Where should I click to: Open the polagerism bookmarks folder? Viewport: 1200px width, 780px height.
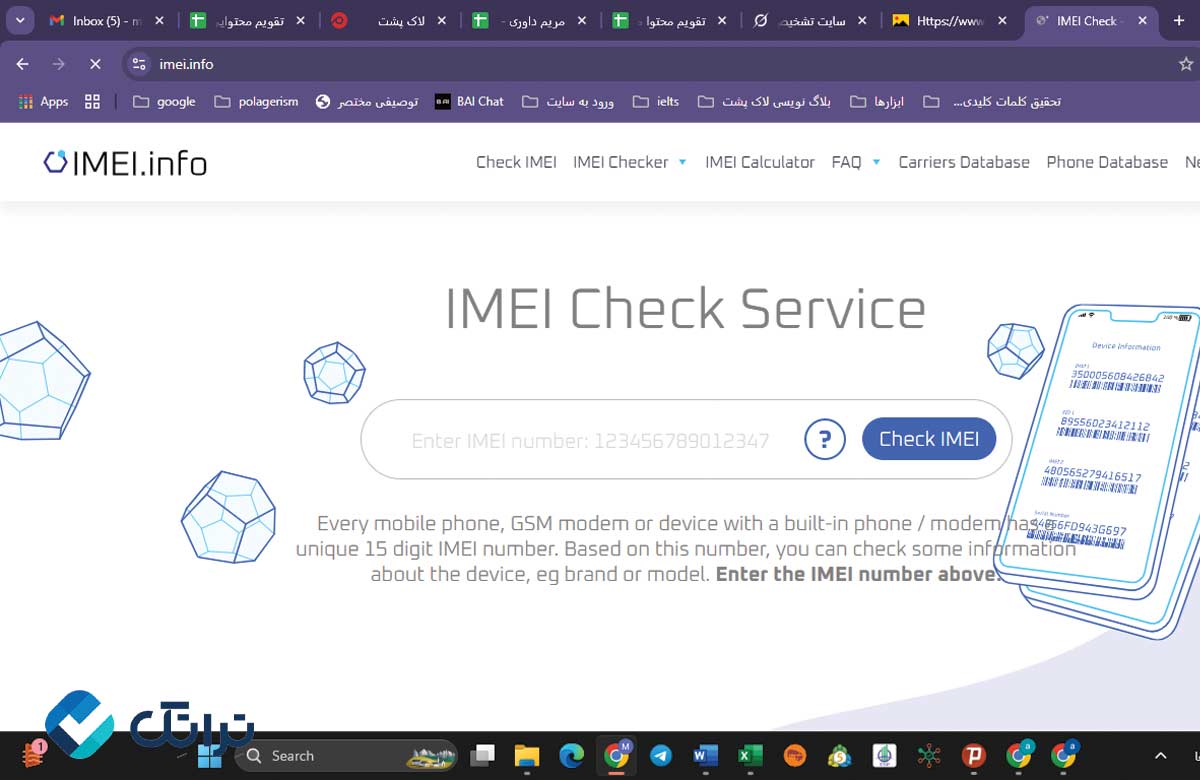256,101
